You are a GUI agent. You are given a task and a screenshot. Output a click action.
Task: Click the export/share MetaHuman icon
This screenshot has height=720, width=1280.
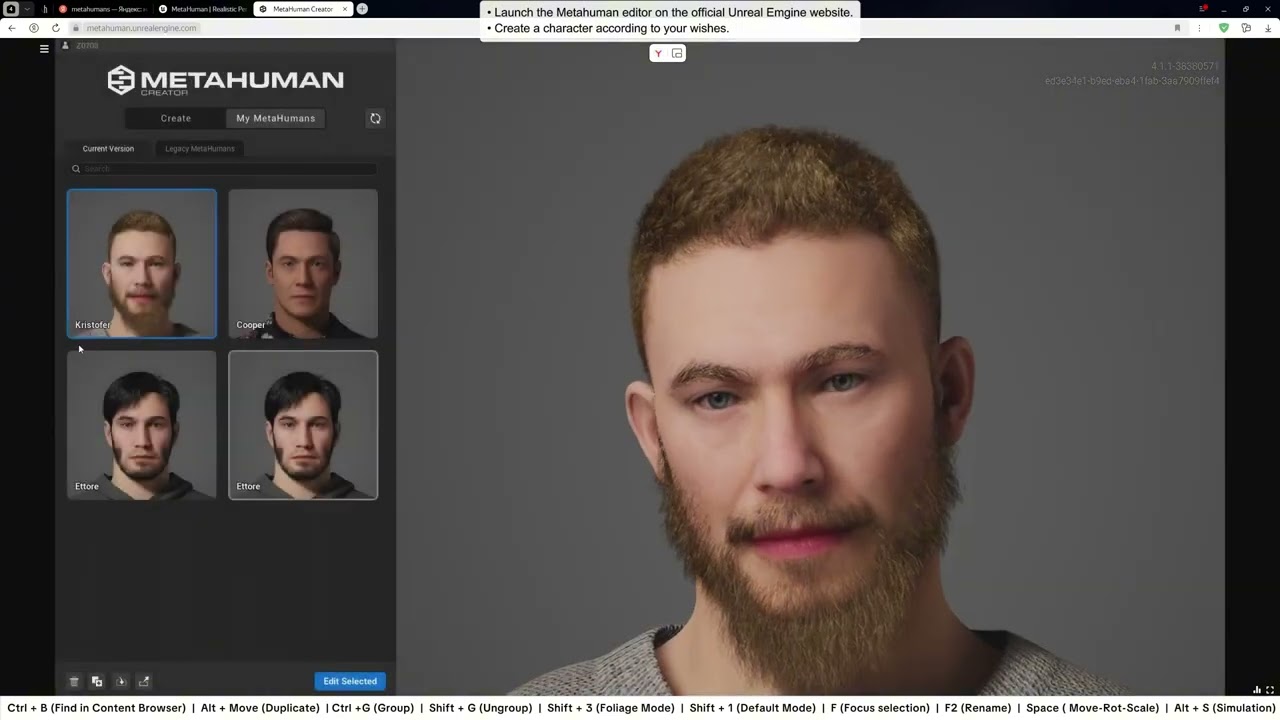point(144,681)
